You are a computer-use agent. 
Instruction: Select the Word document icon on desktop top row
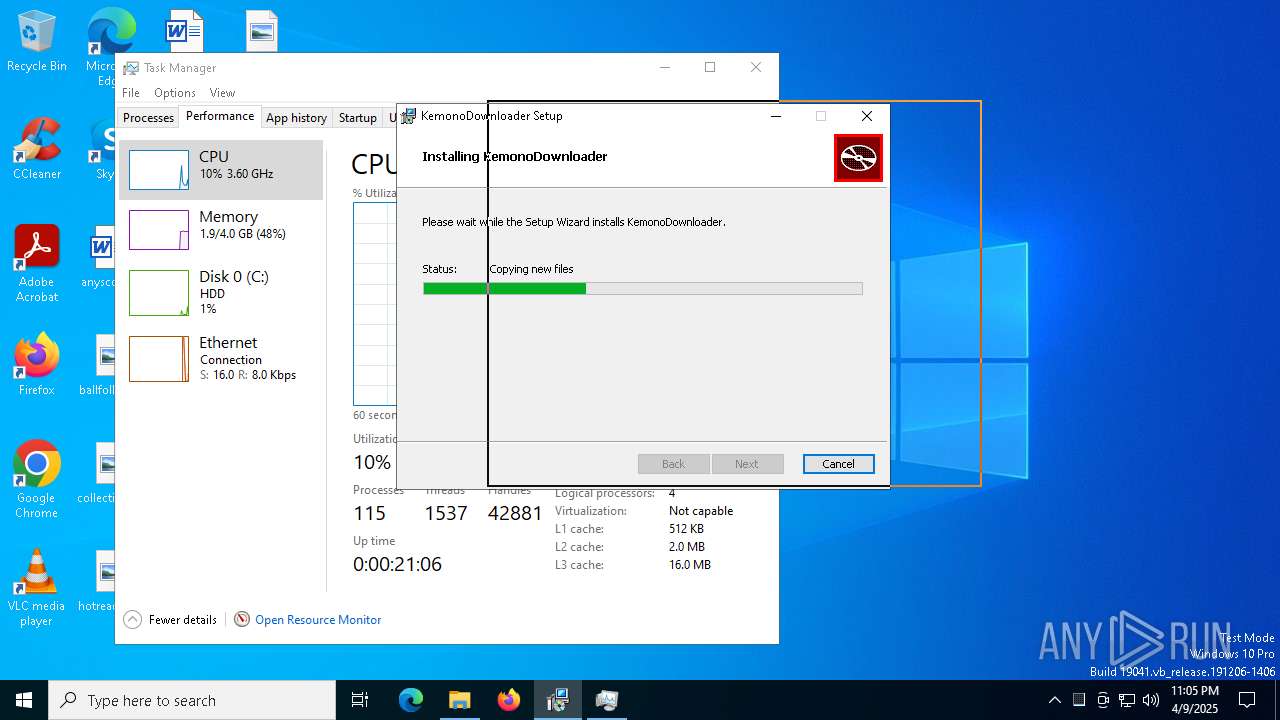[184, 30]
